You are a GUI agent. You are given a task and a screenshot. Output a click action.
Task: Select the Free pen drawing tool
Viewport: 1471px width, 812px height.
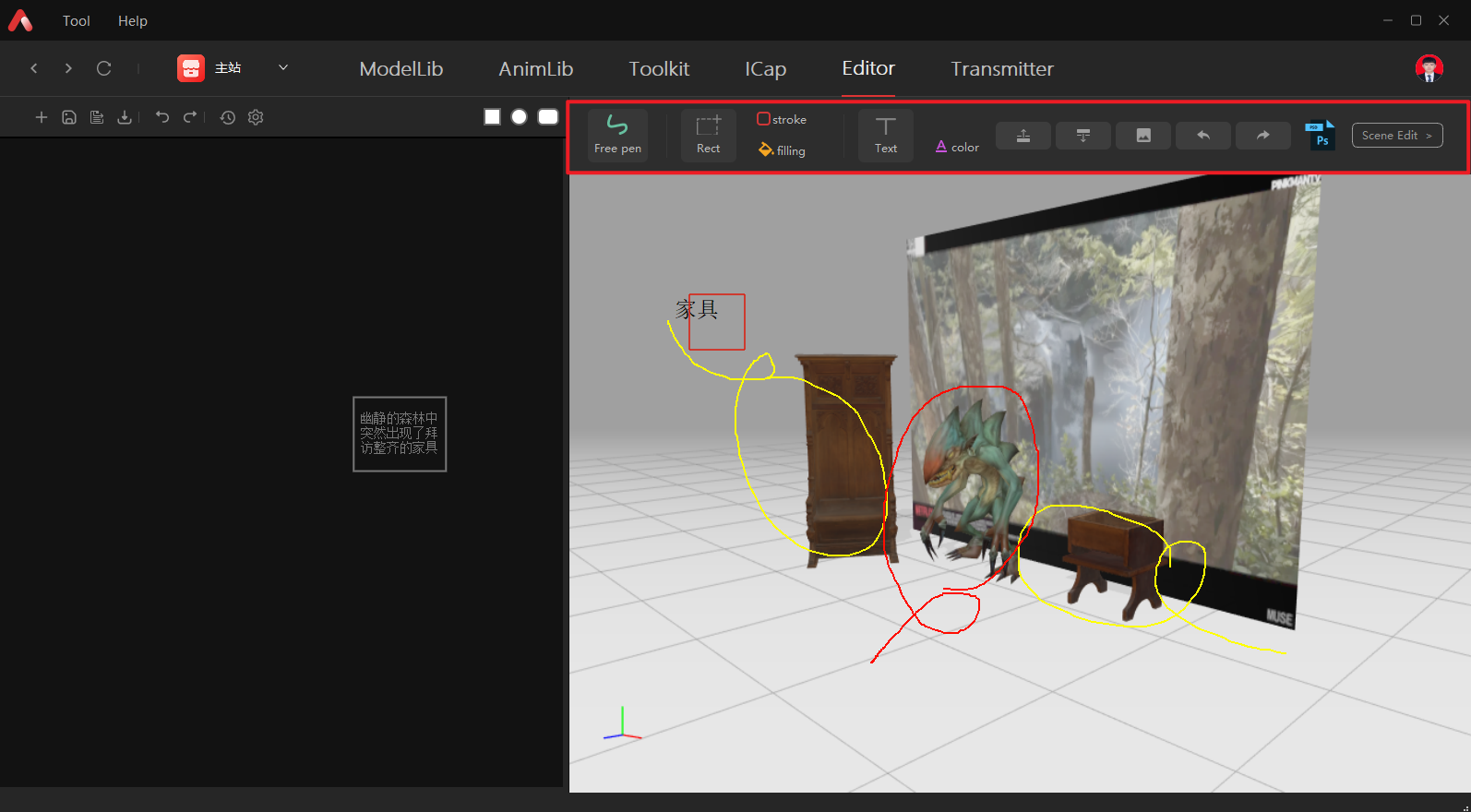coord(617,136)
